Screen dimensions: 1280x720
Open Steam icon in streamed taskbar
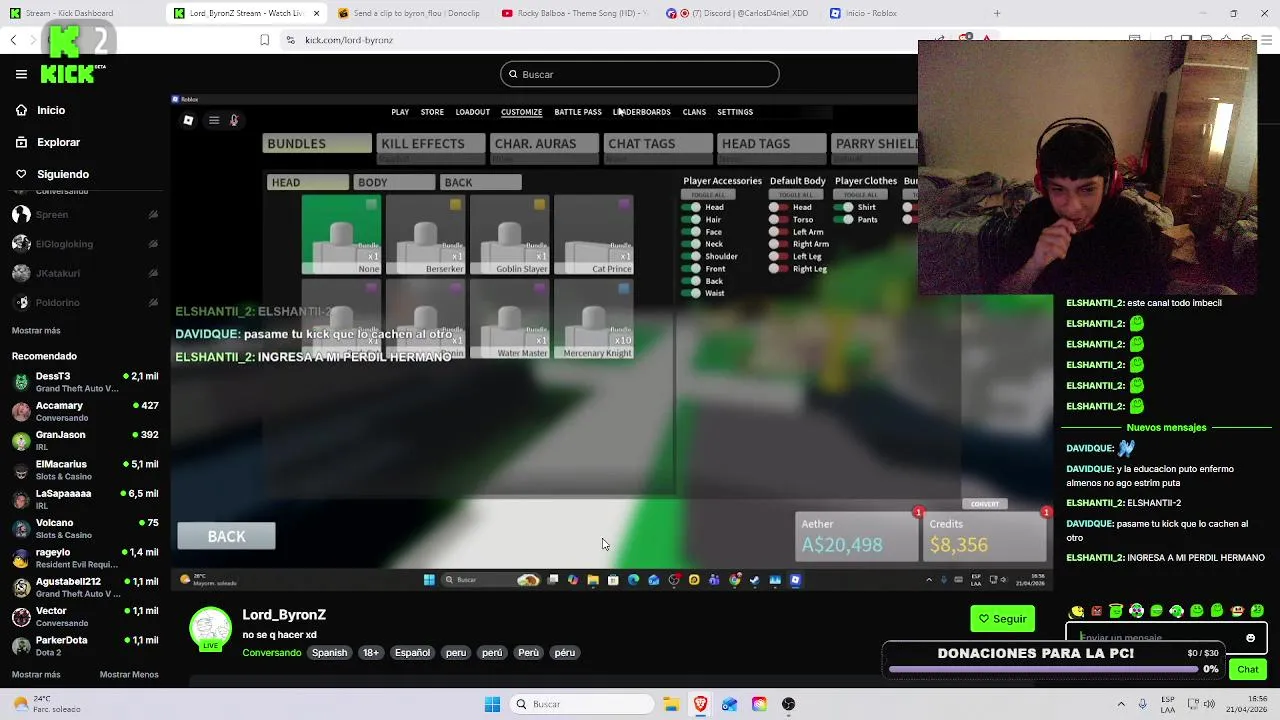coord(755,580)
